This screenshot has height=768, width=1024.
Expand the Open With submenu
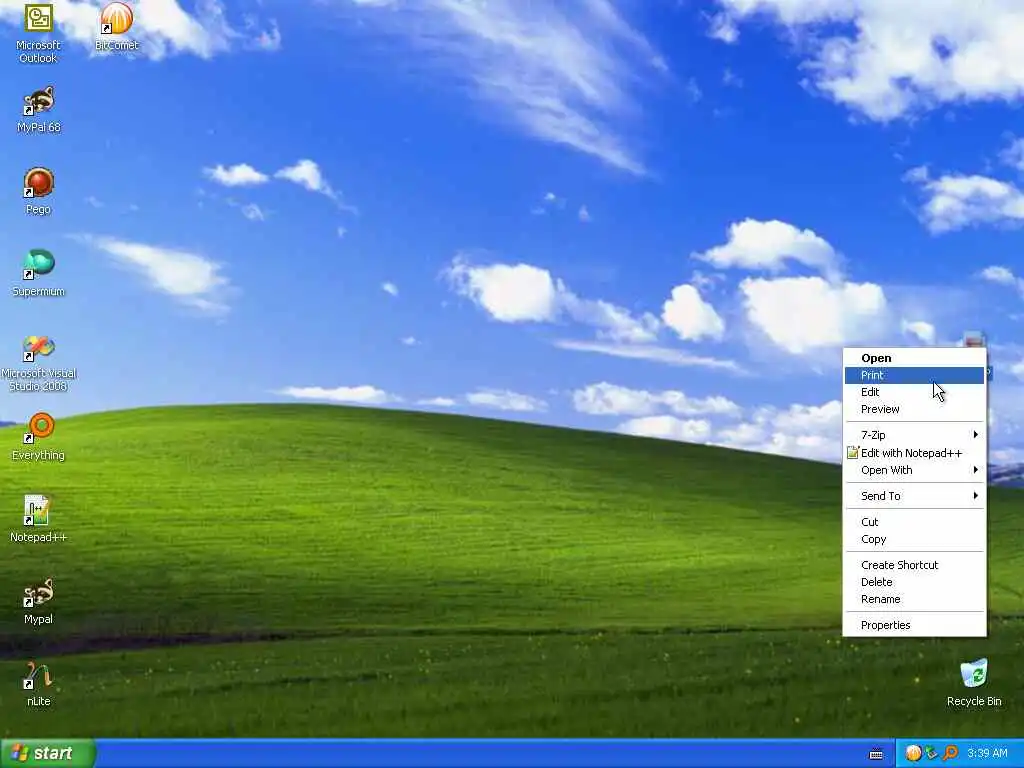click(914, 470)
